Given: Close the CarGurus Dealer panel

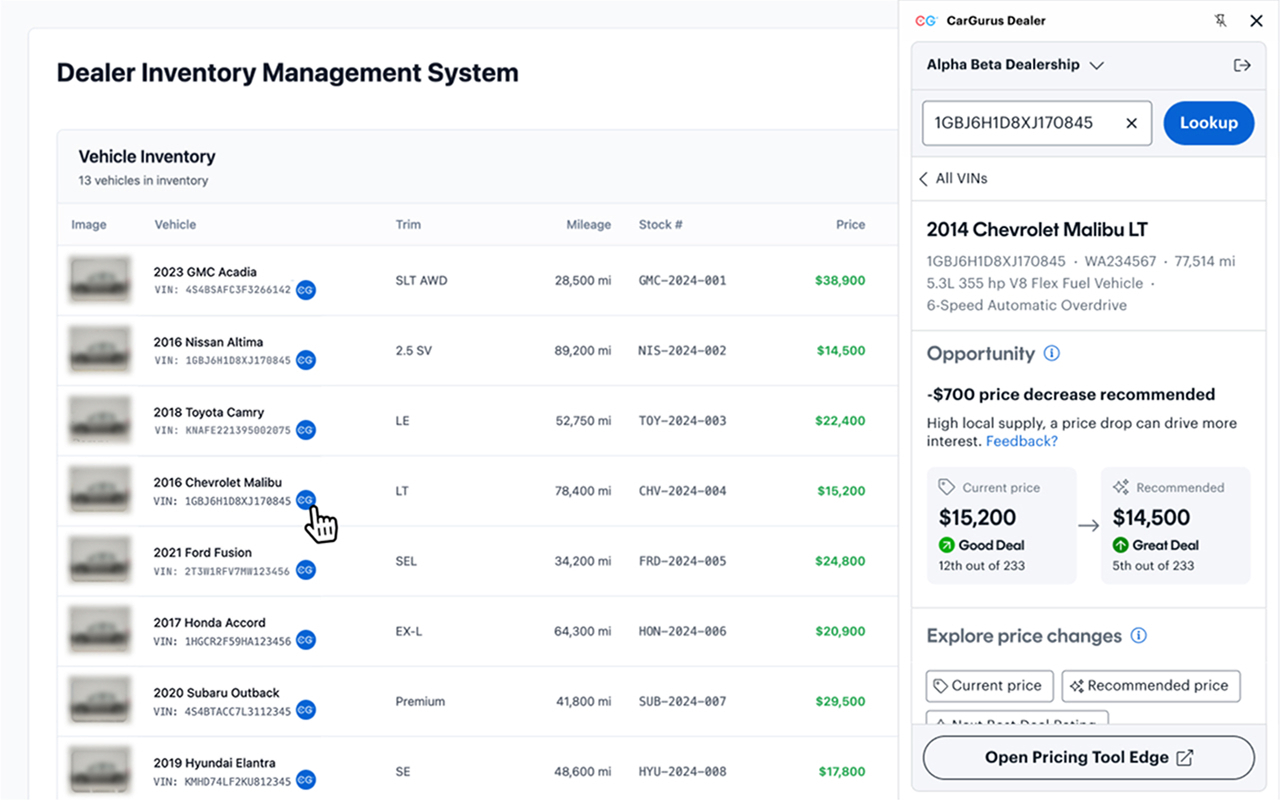Looking at the screenshot, I should coord(1257,21).
